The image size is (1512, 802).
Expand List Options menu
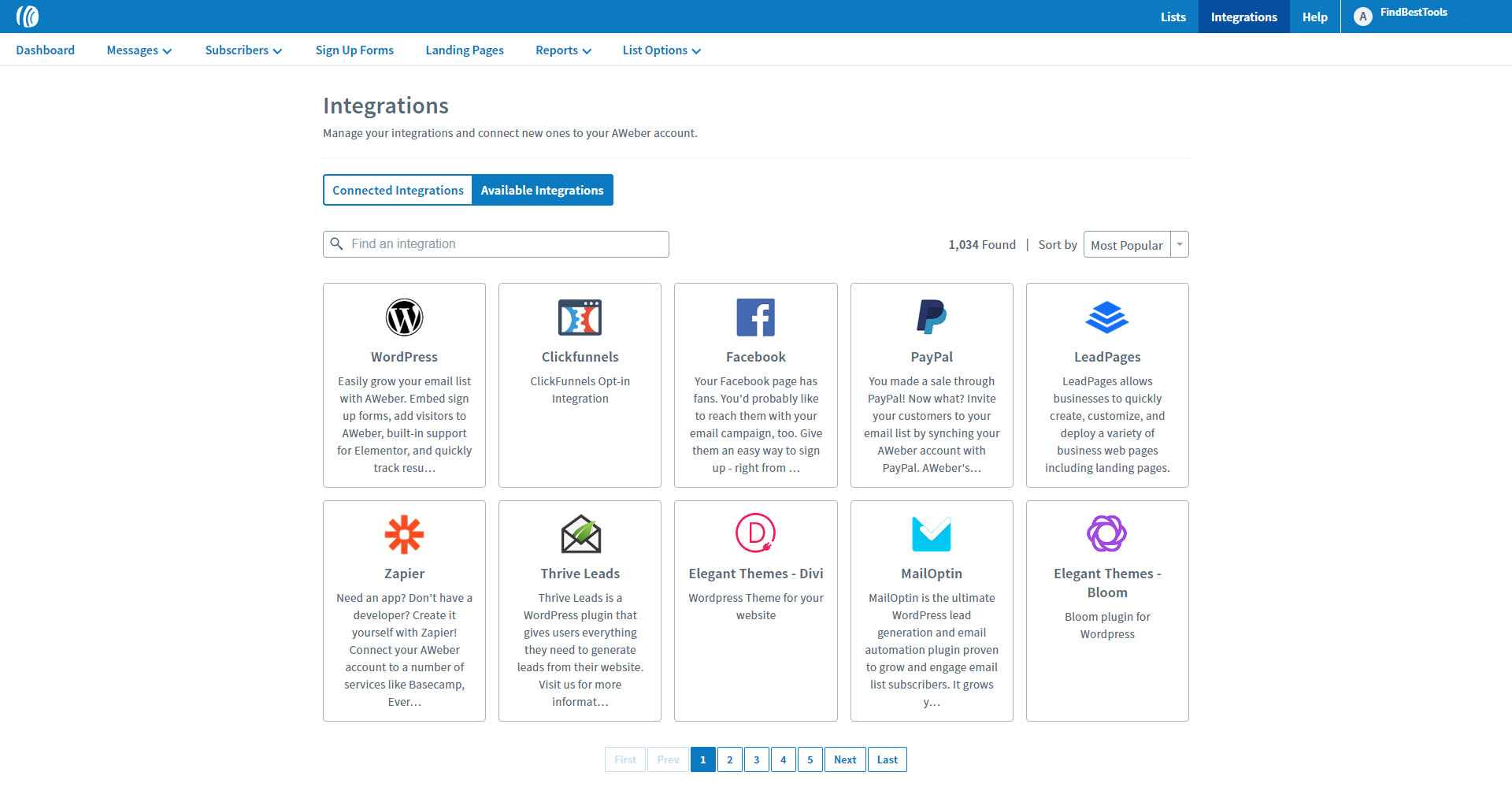(x=661, y=50)
